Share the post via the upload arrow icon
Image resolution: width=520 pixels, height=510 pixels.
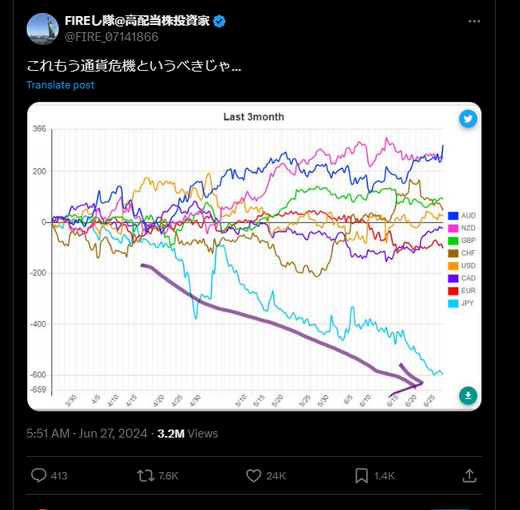pyautogui.click(x=469, y=476)
